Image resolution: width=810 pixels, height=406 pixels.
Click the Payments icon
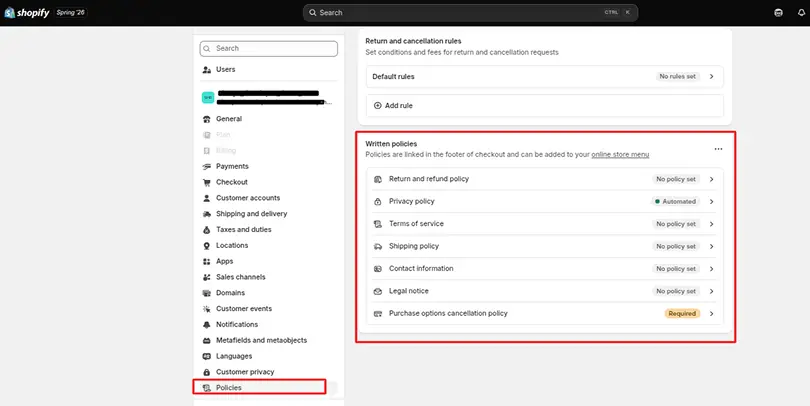[207, 166]
